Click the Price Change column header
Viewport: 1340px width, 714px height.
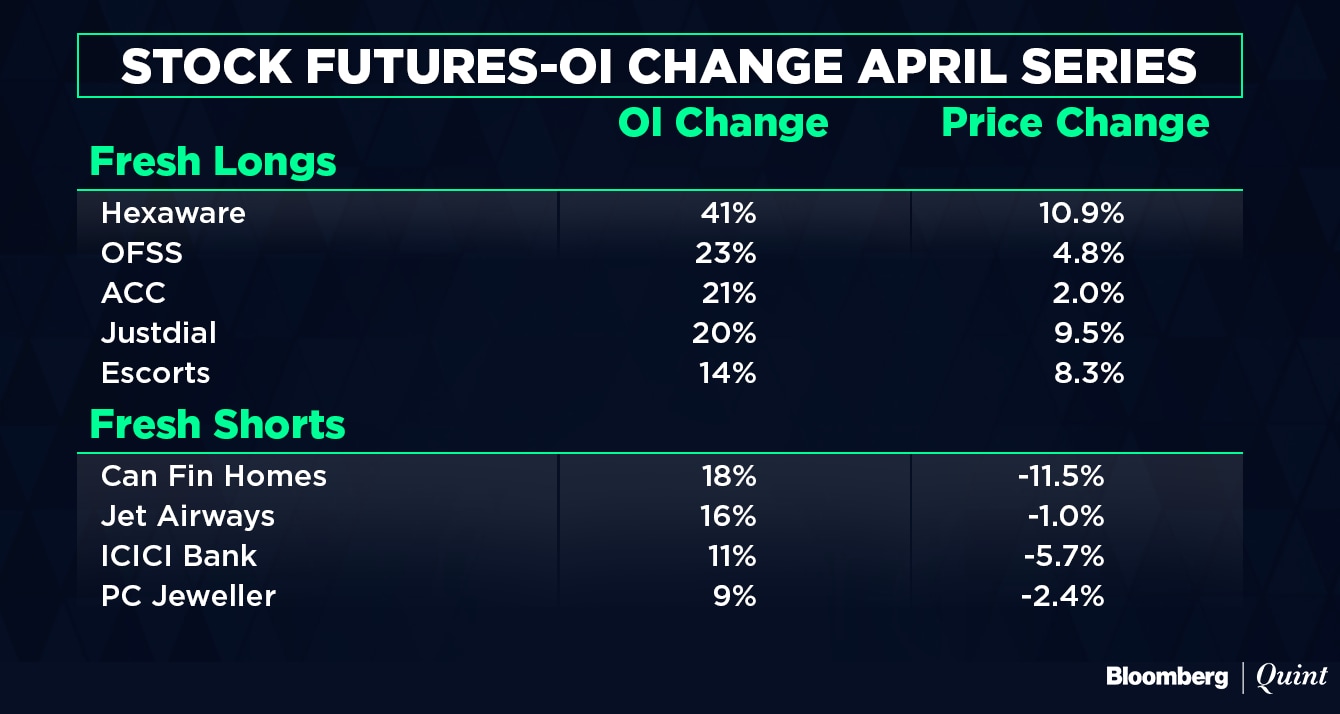(1076, 123)
